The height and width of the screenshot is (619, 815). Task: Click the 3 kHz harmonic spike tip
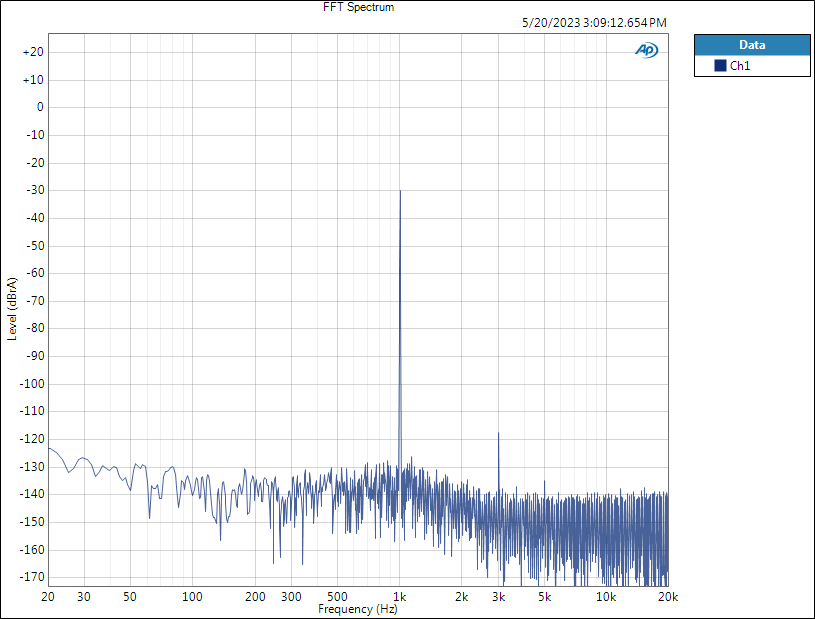pyautogui.click(x=498, y=432)
